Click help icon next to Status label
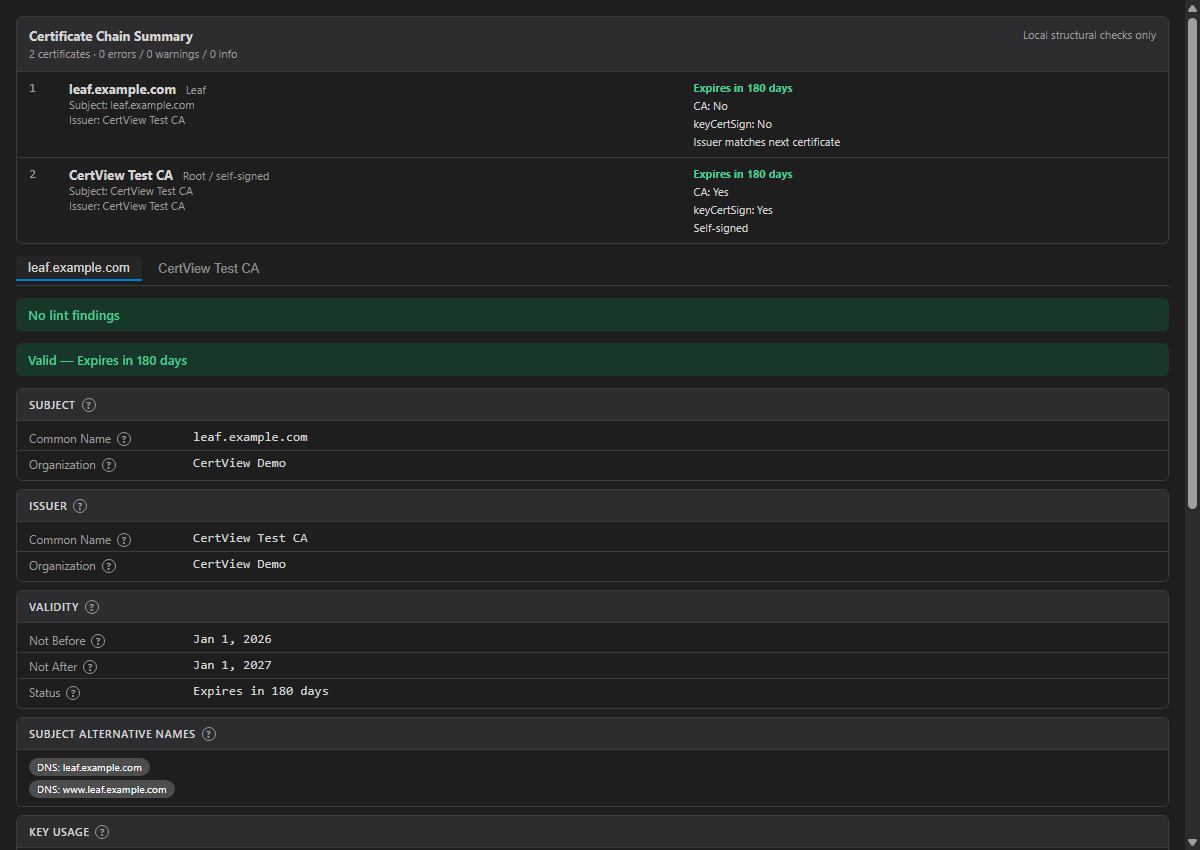Image resolution: width=1200 pixels, height=850 pixels. [x=73, y=693]
